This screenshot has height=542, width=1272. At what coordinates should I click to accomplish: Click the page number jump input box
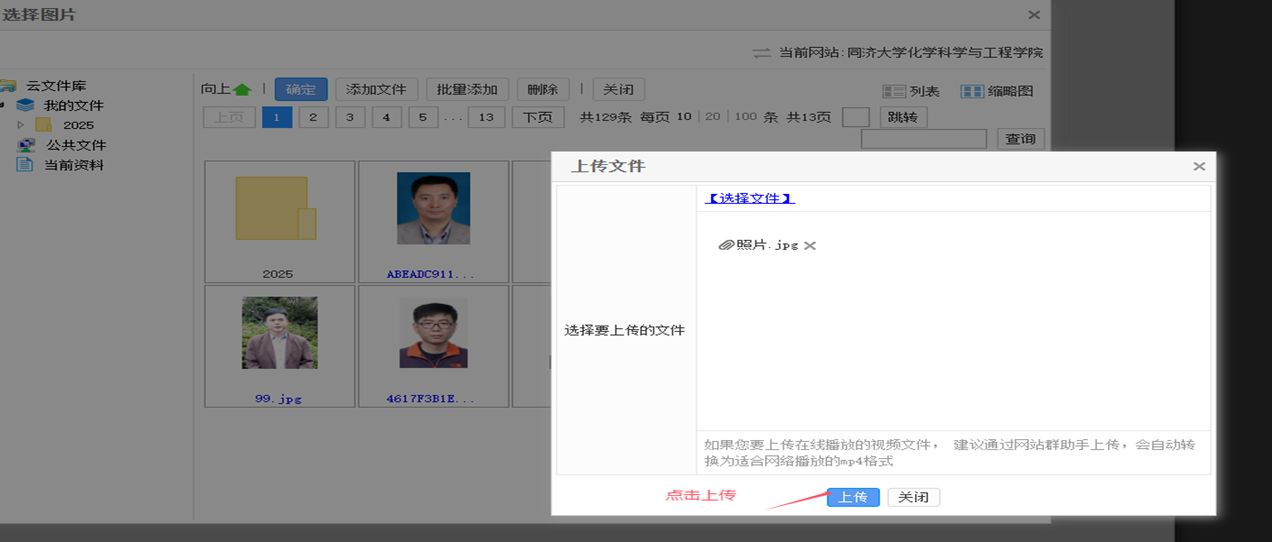pyautogui.click(x=855, y=117)
